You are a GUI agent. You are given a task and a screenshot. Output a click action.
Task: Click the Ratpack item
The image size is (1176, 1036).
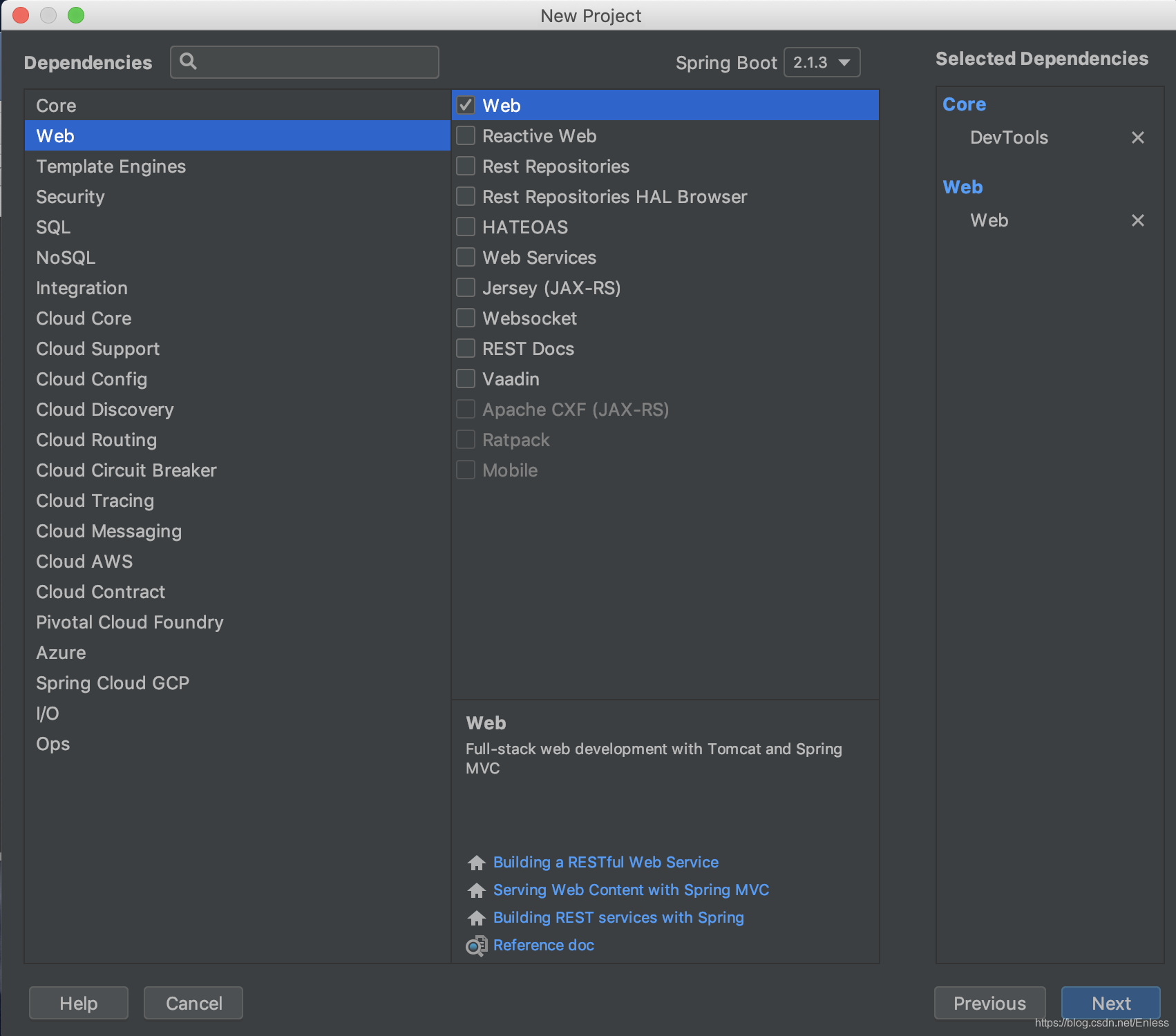click(x=665, y=440)
